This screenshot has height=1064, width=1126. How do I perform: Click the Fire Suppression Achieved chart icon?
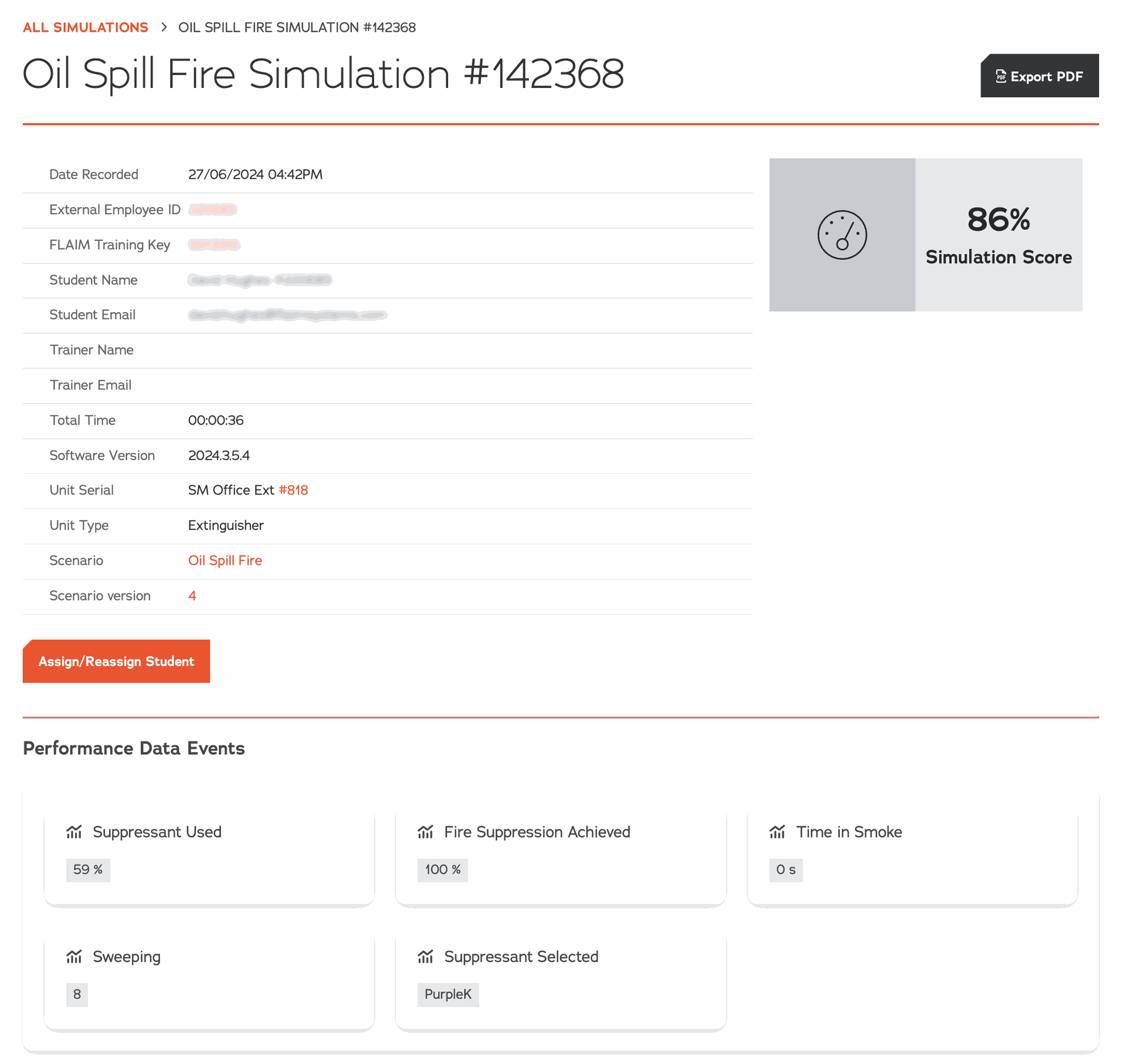[425, 832]
